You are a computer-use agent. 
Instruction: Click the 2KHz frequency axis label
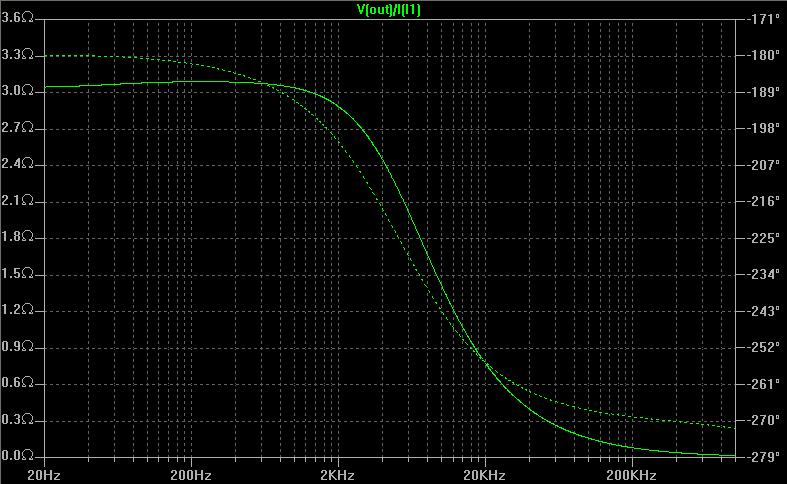click(x=337, y=475)
